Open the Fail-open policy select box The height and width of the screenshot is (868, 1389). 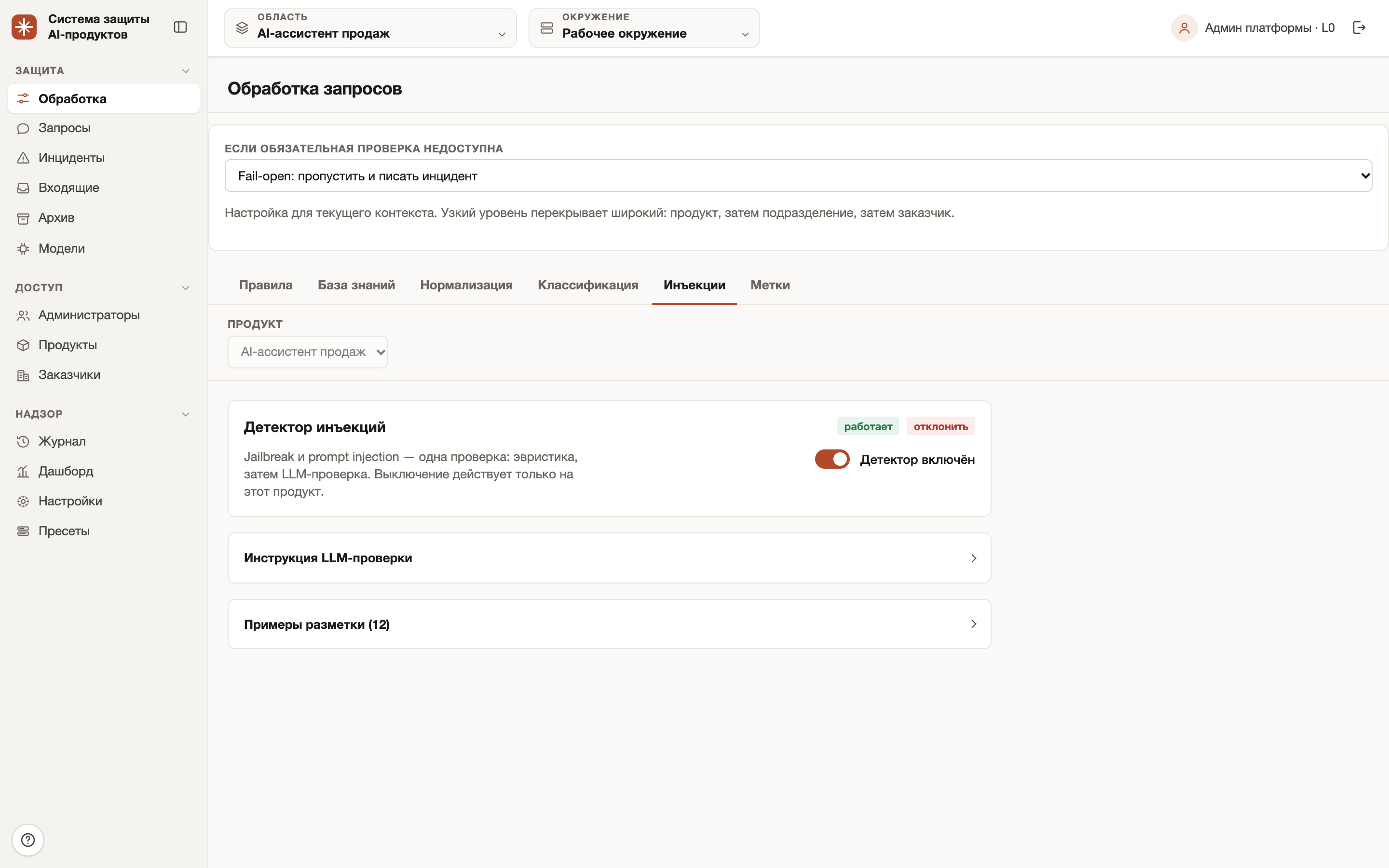[798, 176]
